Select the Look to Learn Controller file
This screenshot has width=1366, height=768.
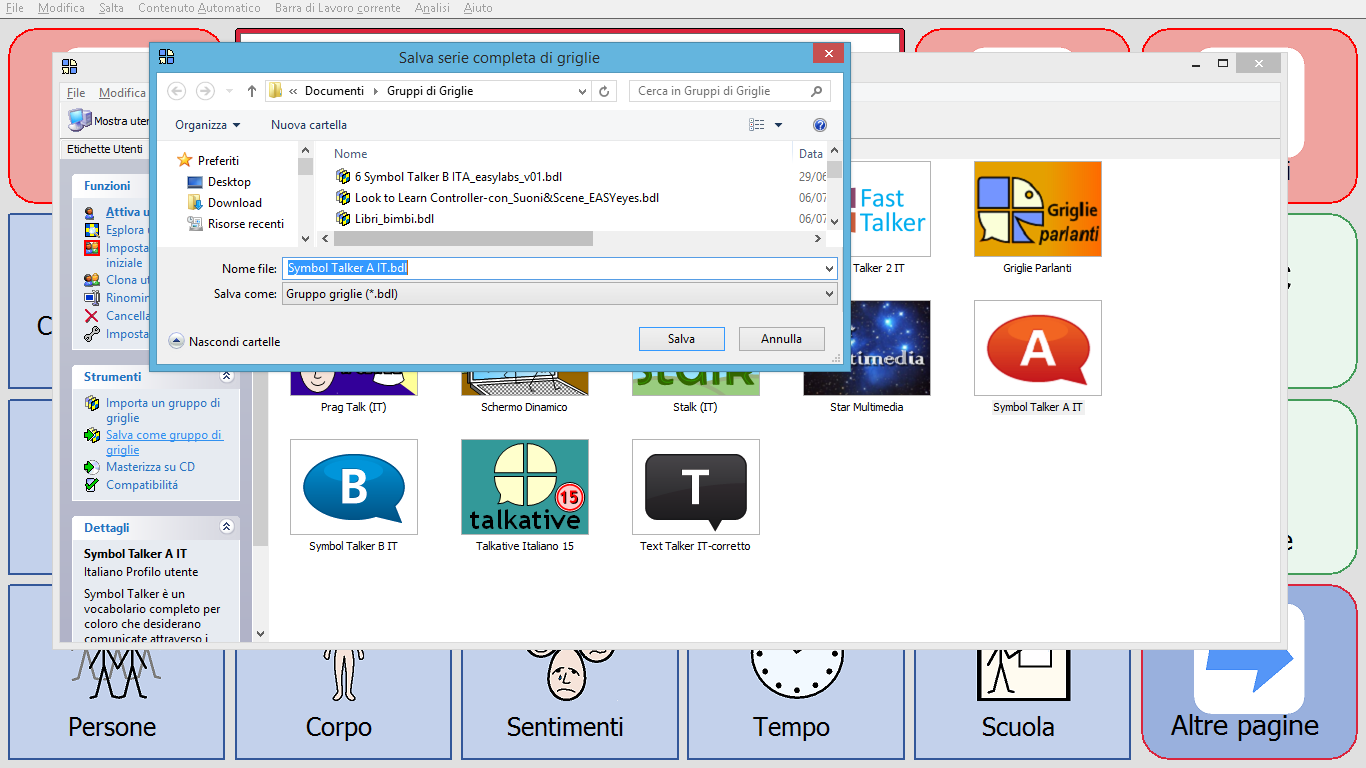(x=498, y=198)
